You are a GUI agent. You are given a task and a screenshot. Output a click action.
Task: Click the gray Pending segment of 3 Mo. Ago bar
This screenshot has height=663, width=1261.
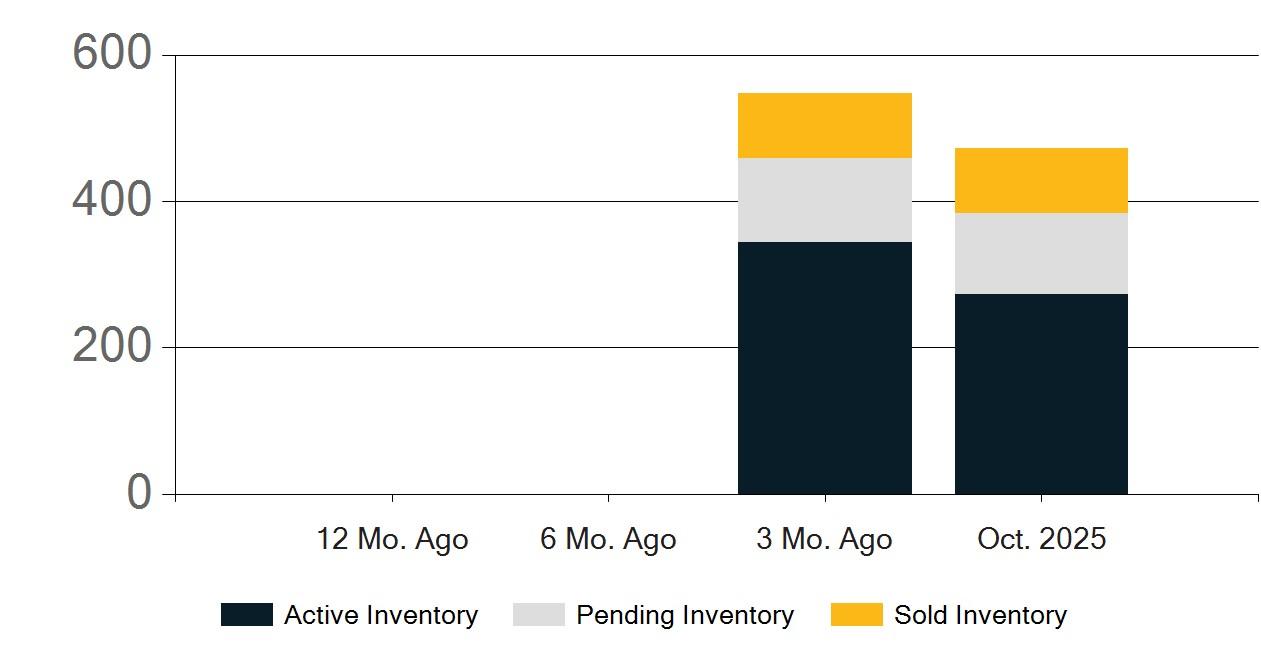(824, 200)
